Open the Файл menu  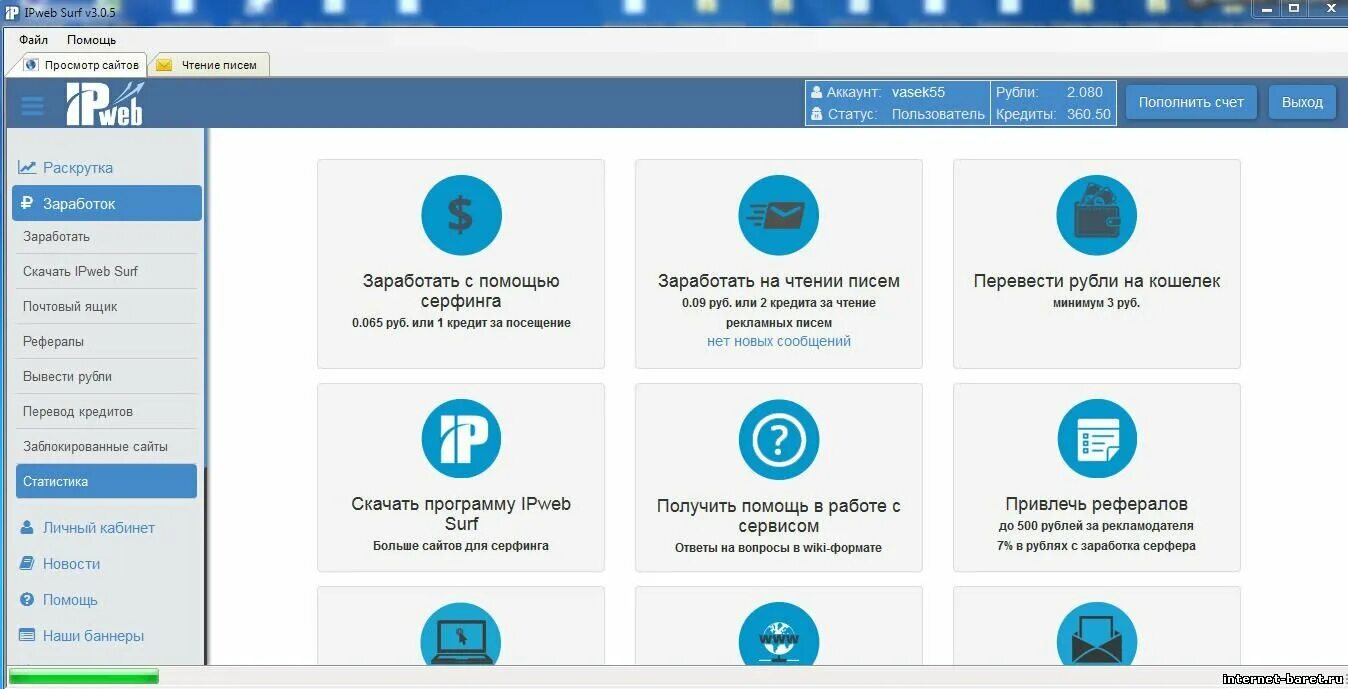(x=33, y=40)
